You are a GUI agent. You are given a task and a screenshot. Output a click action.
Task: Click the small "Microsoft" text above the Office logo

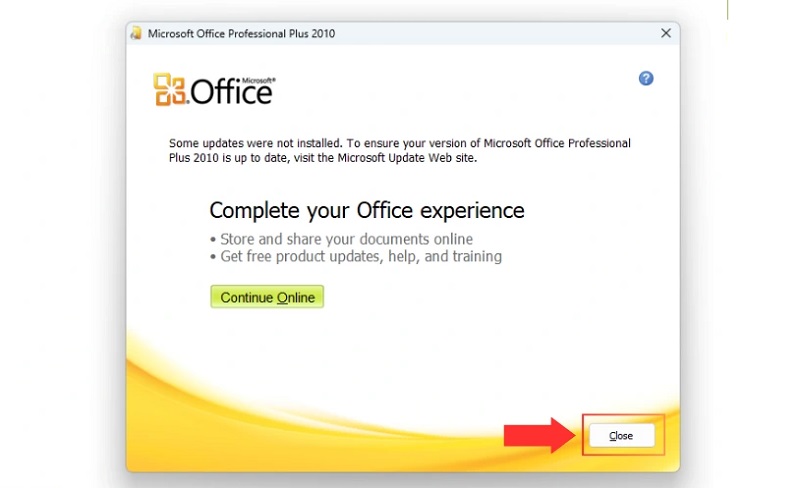(x=257, y=77)
